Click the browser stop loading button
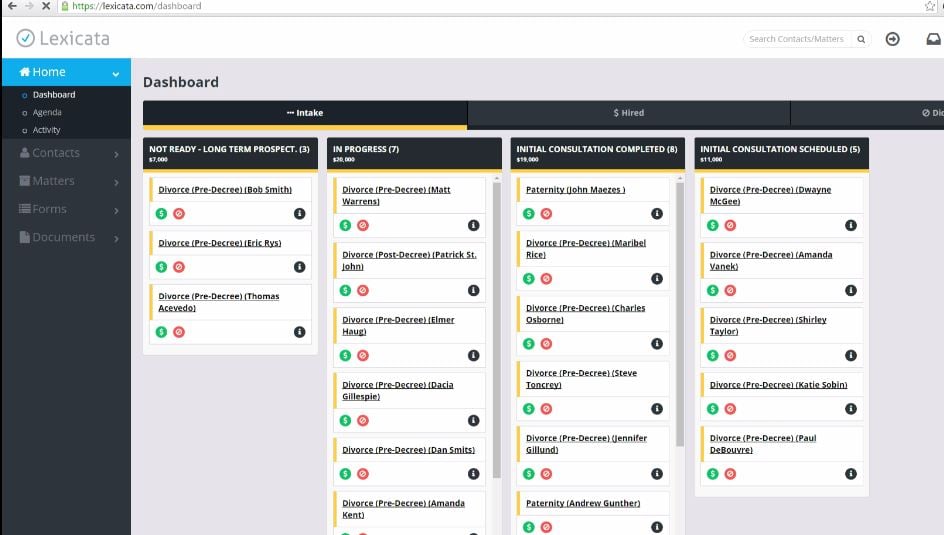 click(x=46, y=6)
